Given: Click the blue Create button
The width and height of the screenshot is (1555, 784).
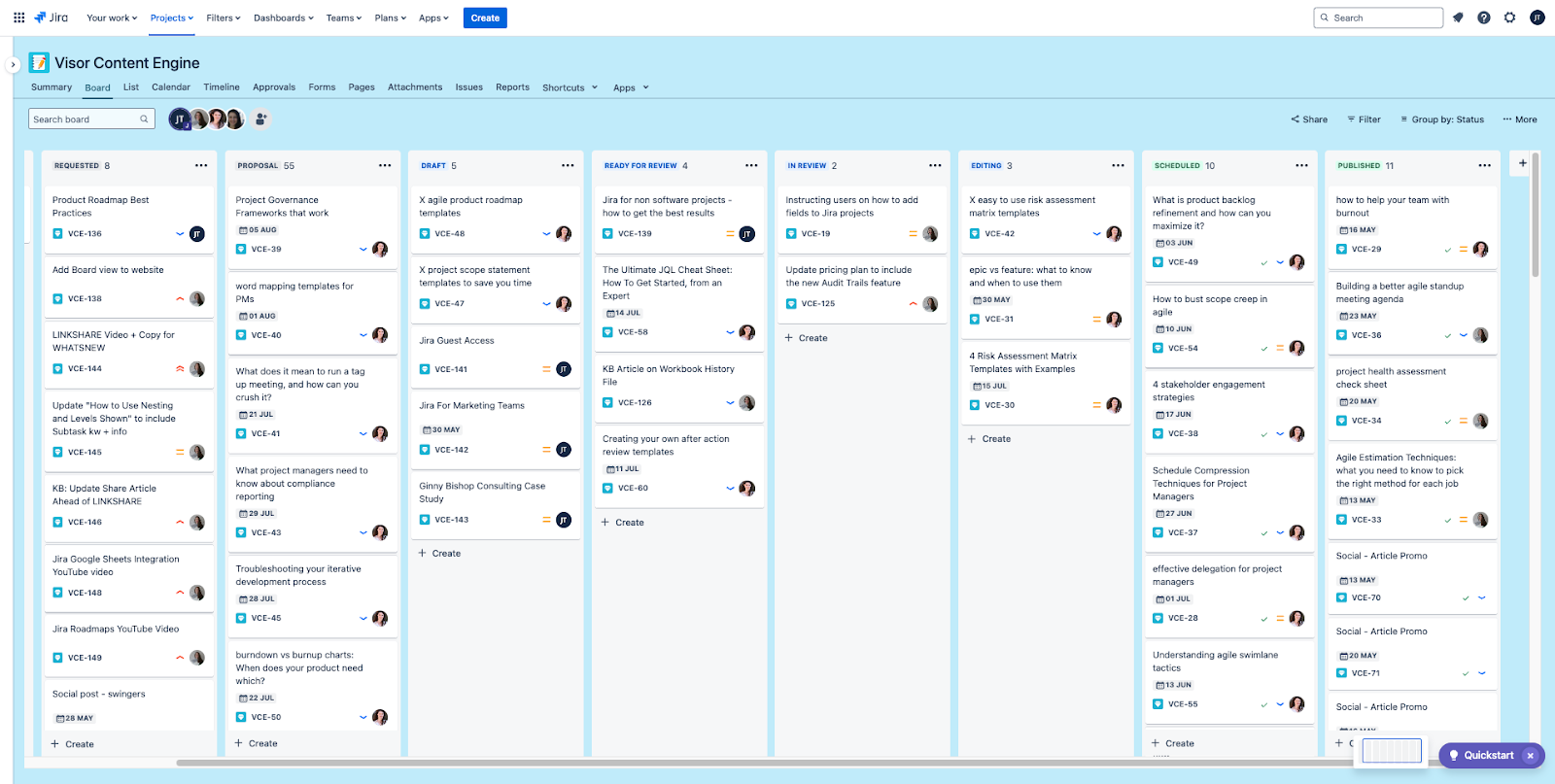Looking at the screenshot, I should click(485, 17).
